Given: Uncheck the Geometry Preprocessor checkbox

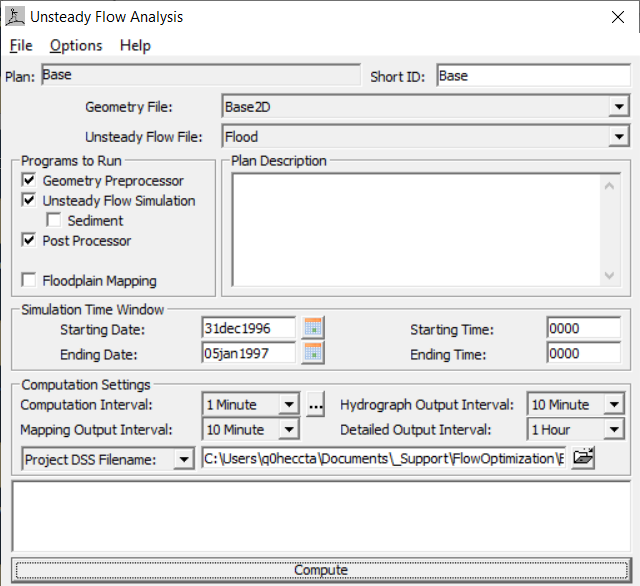Looking at the screenshot, I should click(x=28, y=181).
